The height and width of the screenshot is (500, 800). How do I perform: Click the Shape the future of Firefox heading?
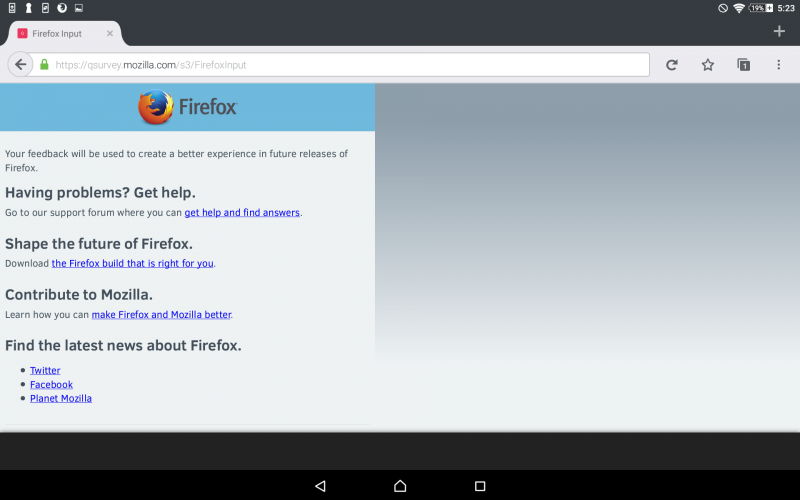coord(99,243)
